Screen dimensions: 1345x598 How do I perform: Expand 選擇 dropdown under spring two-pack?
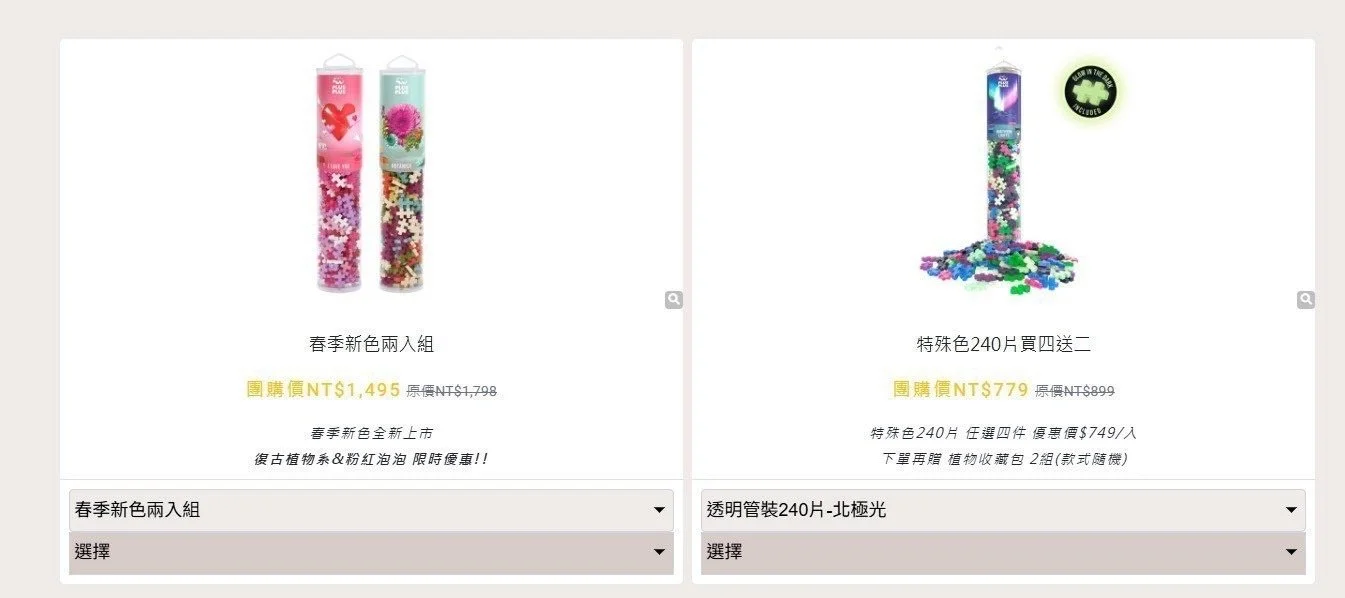[371, 552]
